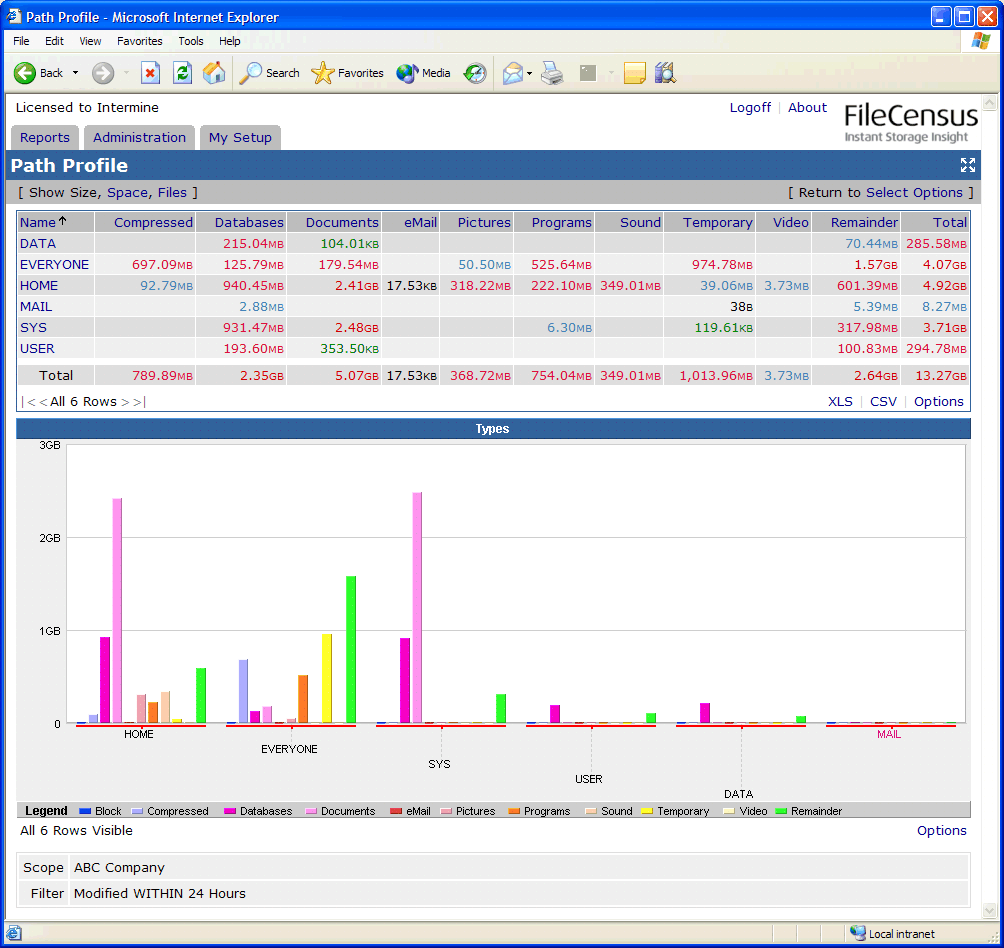Image resolution: width=1004 pixels, height=948 pixels.
Task: Export table as XLS
Action: point(840,401)
